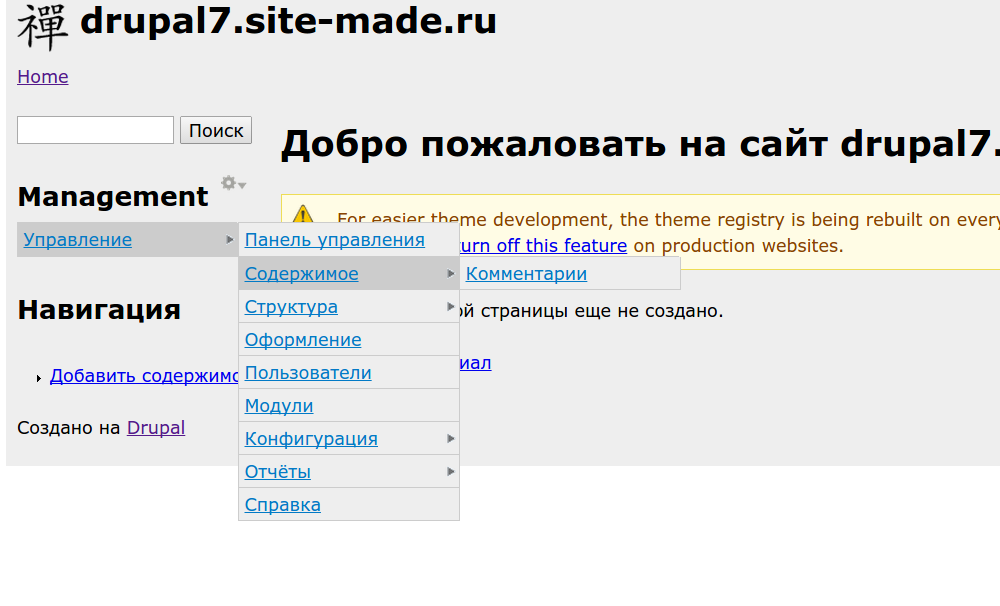Expand the Отчёты submenu arrow

451,472
